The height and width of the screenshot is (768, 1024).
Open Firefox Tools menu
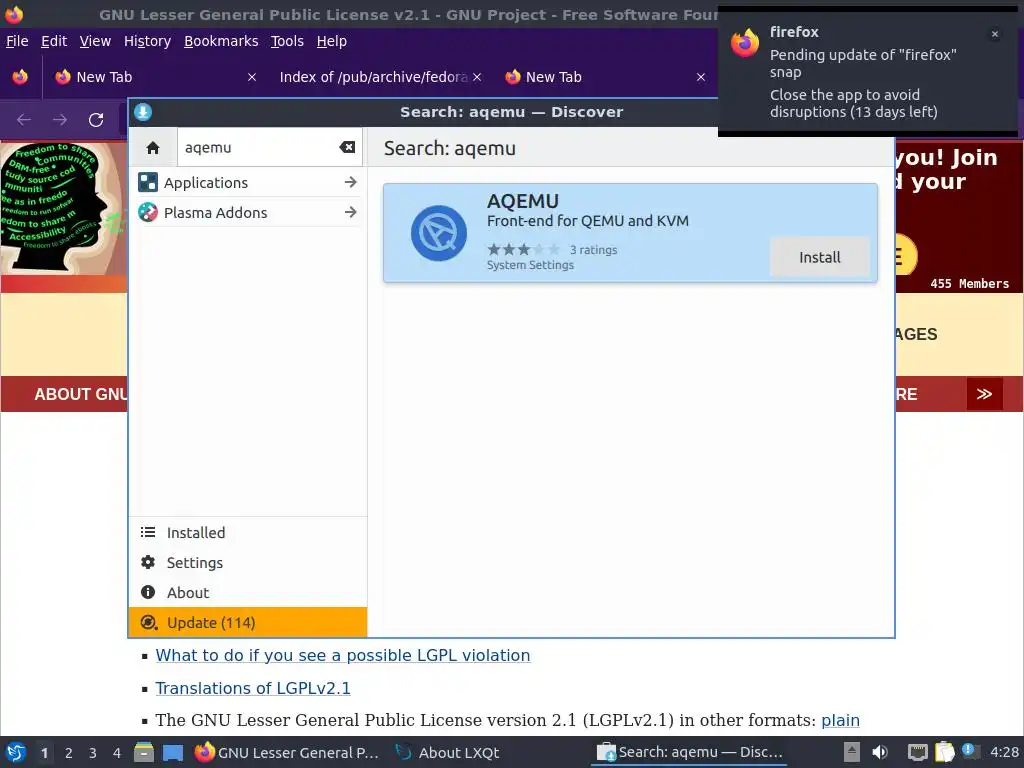(x=287, y=41)
